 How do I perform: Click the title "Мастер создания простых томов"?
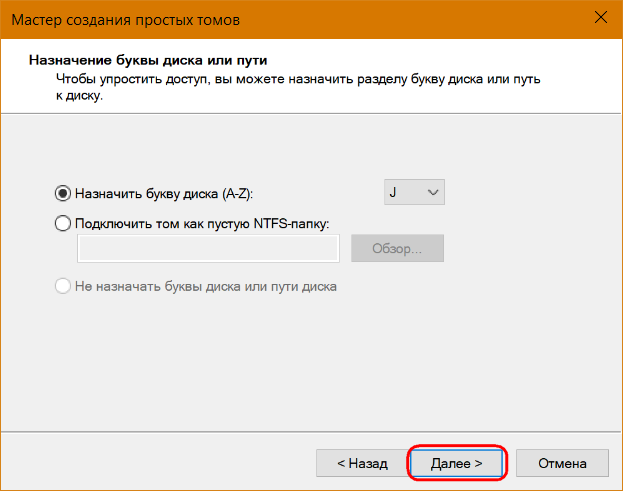point(126,20)
